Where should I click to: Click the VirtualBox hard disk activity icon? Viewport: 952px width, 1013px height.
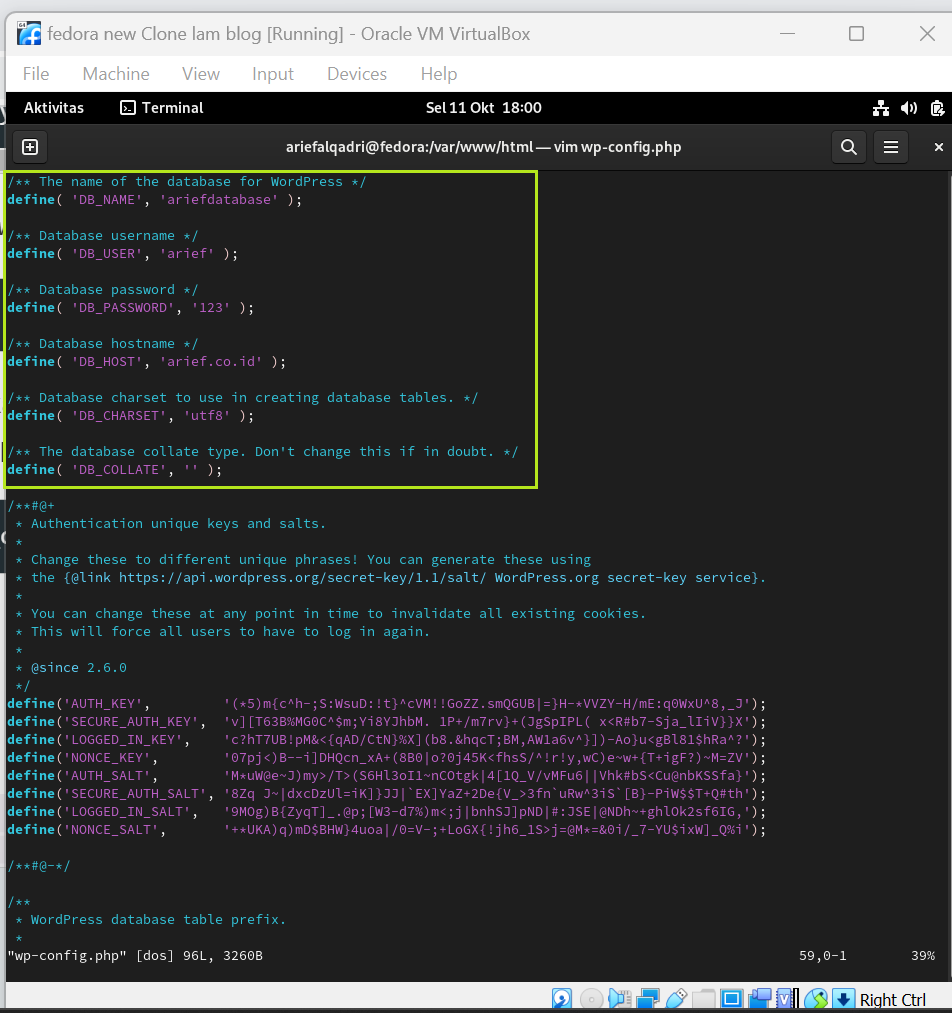[x=562, y=999]
